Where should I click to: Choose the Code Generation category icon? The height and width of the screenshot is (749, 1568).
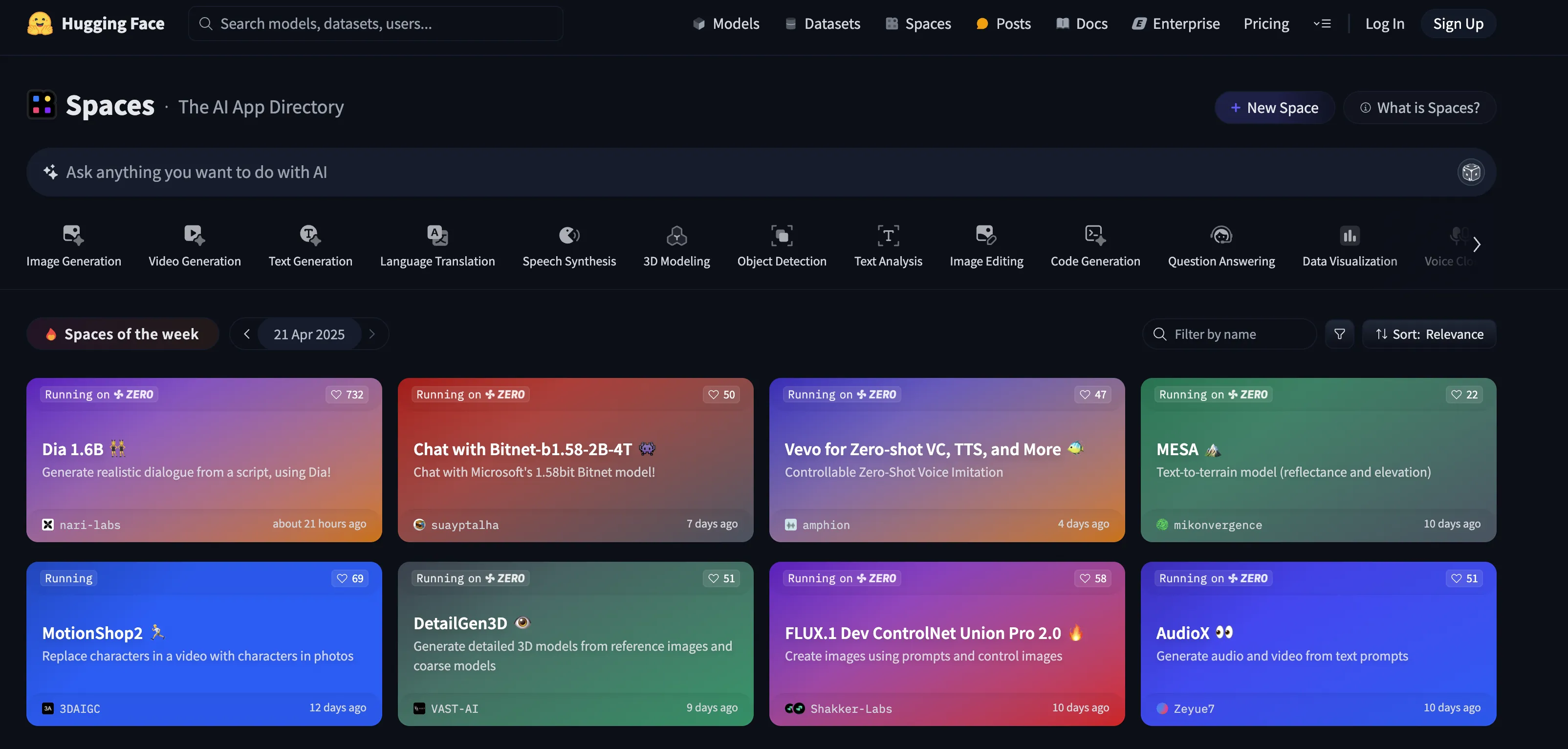1095,235
